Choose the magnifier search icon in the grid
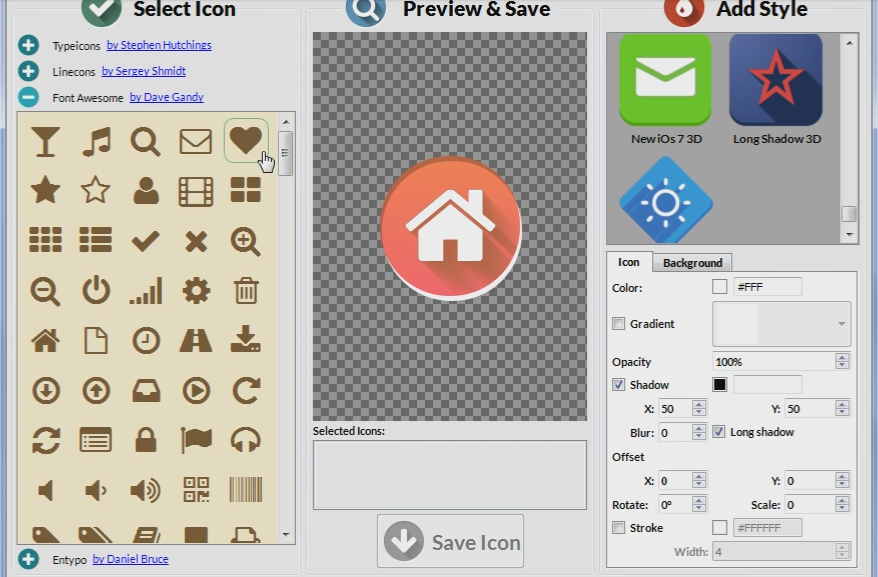 tap(146, 141)
